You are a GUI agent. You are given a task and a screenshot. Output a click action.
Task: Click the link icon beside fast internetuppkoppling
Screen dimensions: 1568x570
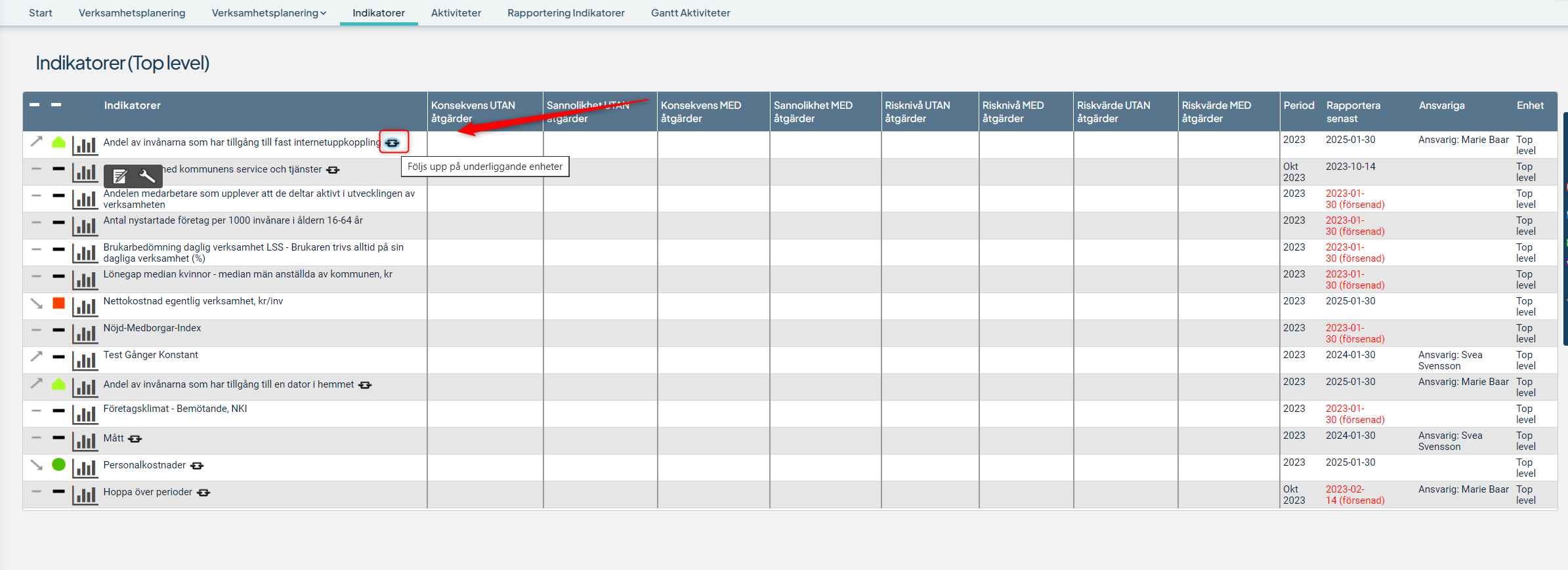392,143
